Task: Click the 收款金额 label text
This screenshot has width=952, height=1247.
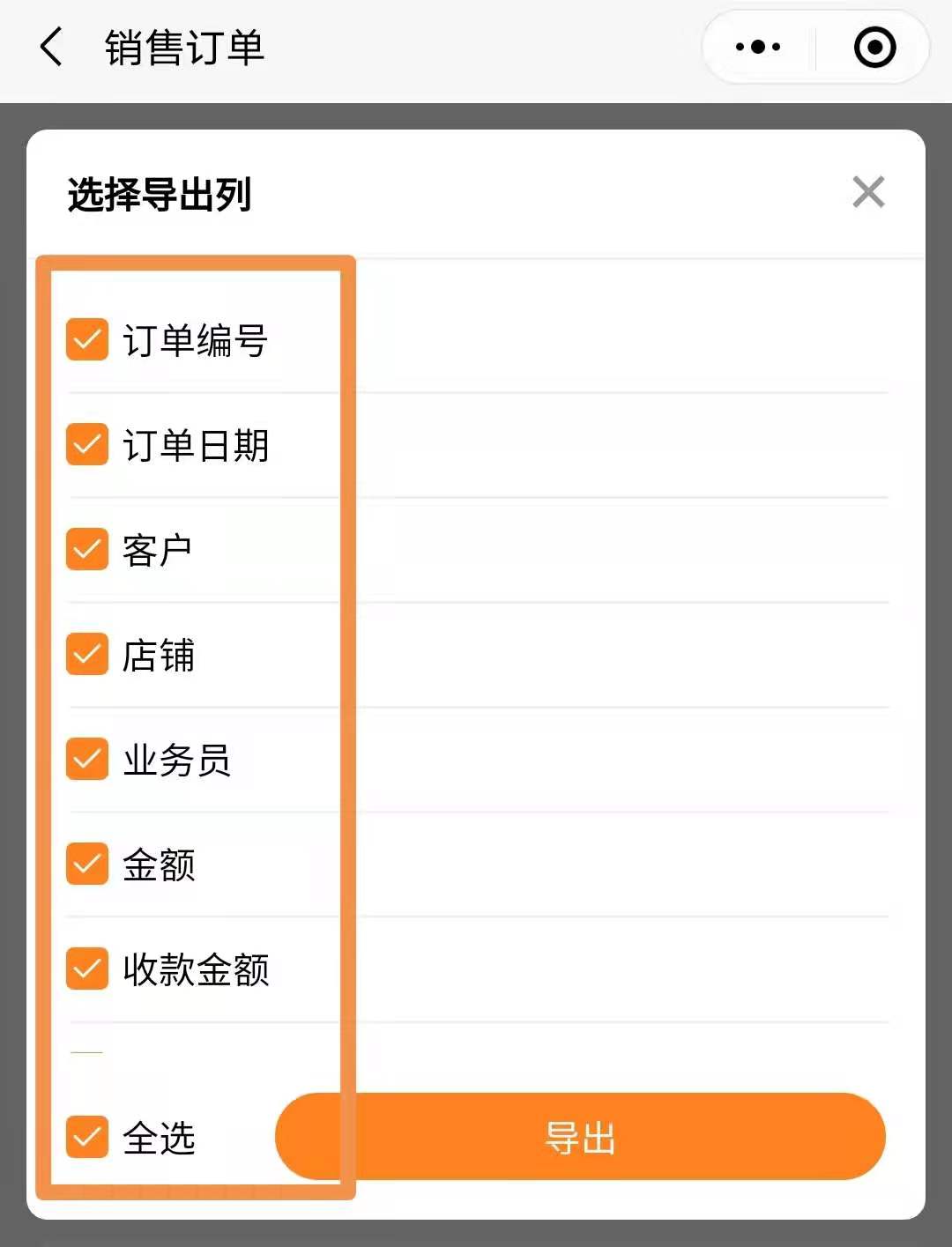Action: [195, 969]
